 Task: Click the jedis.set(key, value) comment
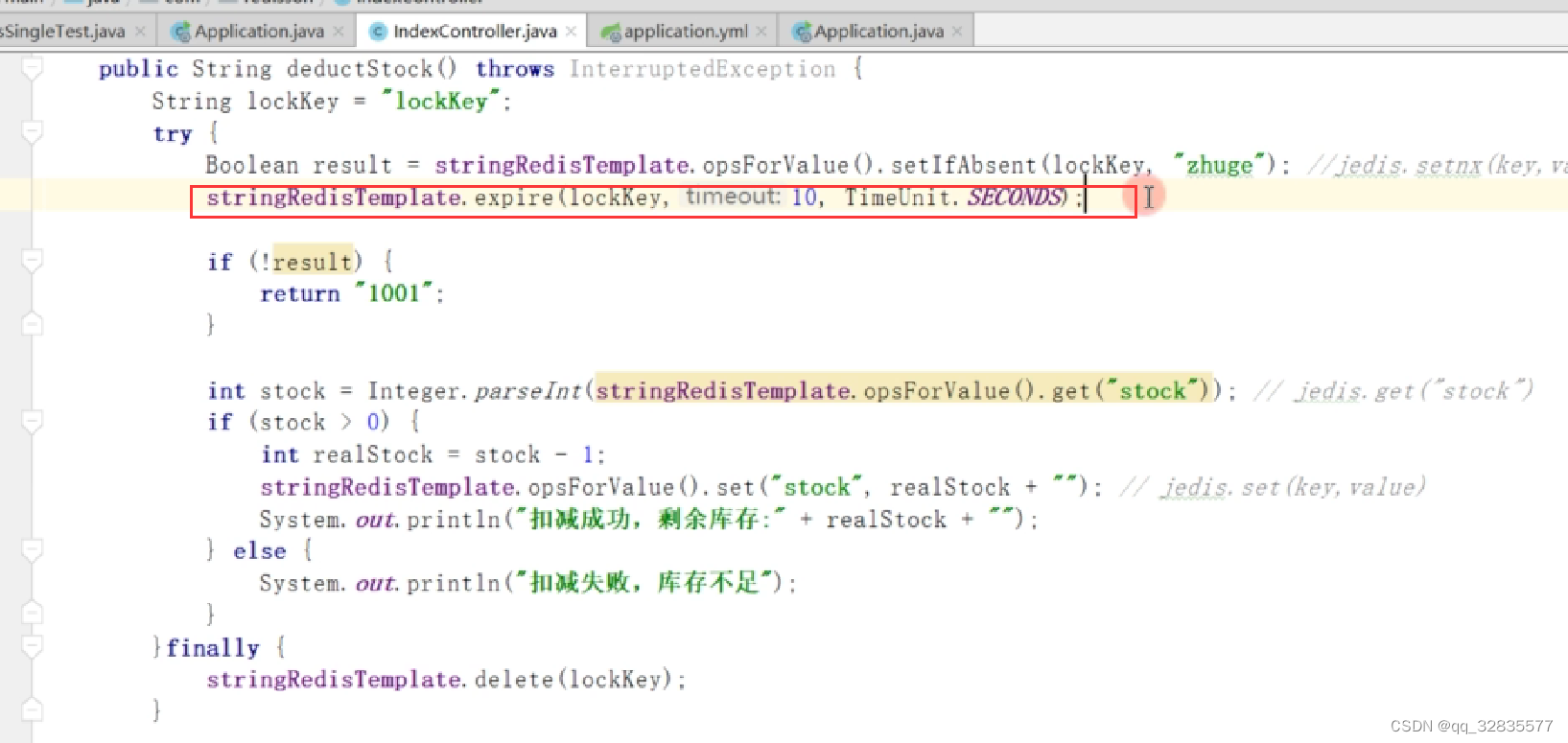pos(1273,487)
